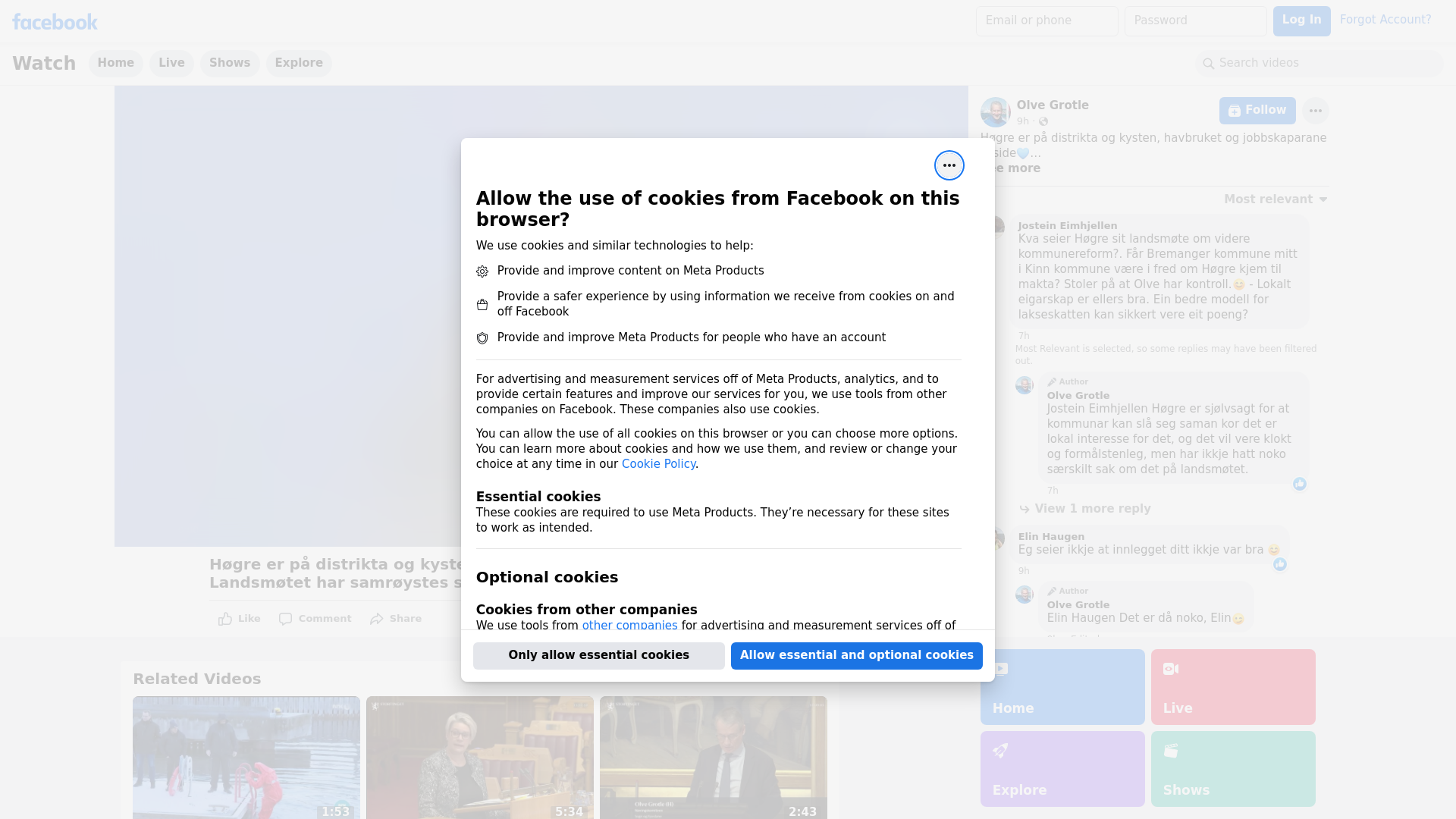
Task: Click the Home tile video icon
Action: [1000, 669]
